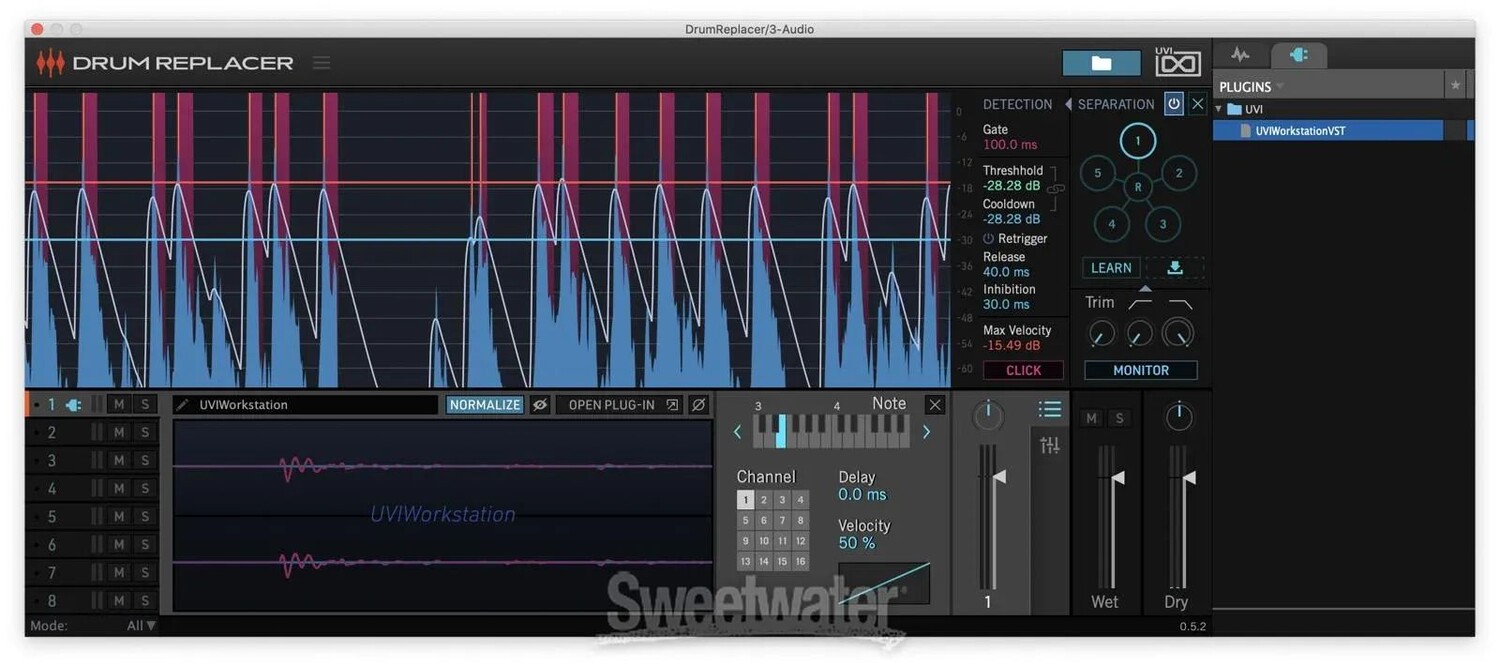This screenshot has height=666, width=1500.
Task: Click the LEARN button
Action: (x=1111, y=268)
